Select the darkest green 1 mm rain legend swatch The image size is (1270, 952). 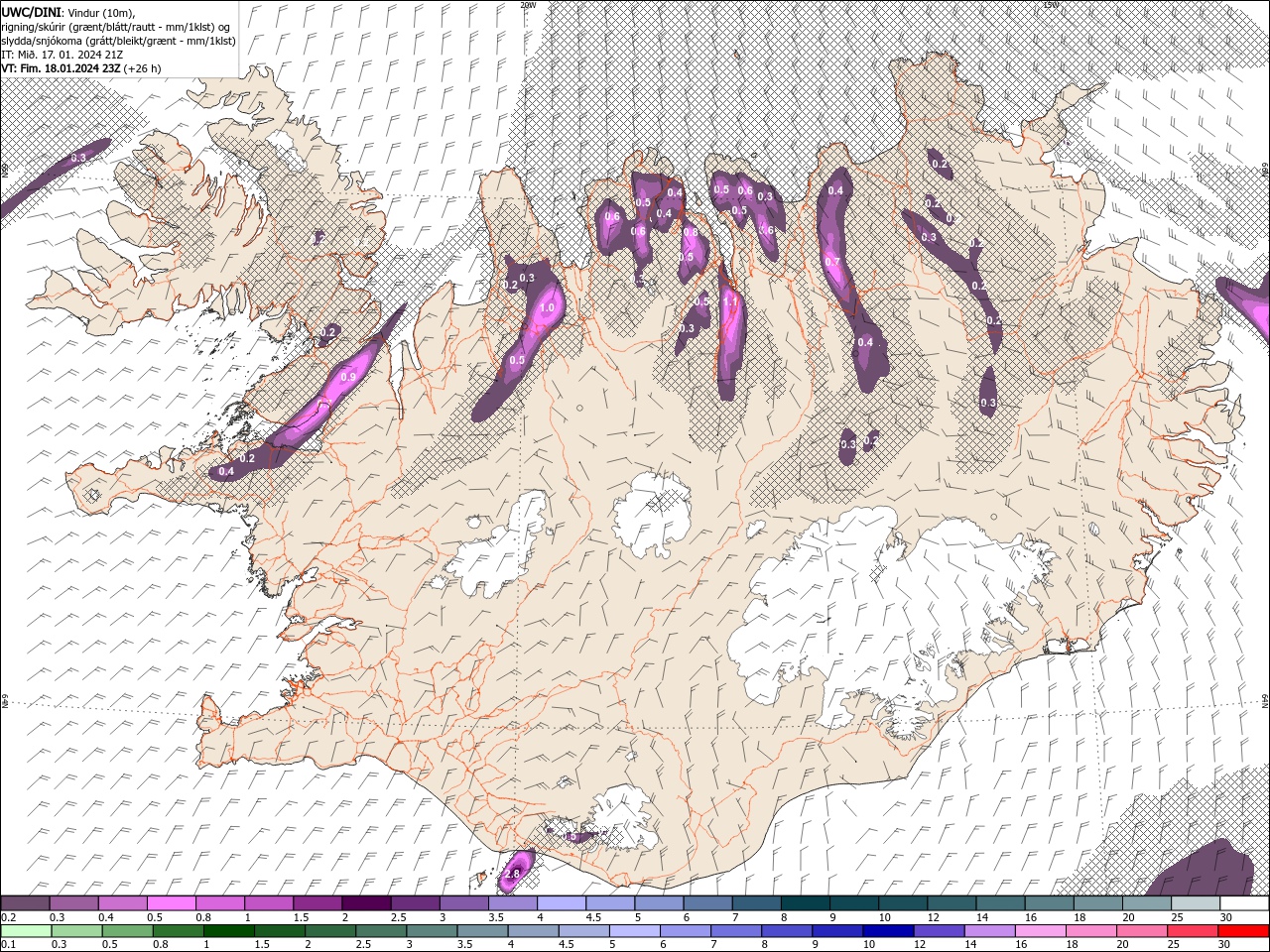click(229, 931)
